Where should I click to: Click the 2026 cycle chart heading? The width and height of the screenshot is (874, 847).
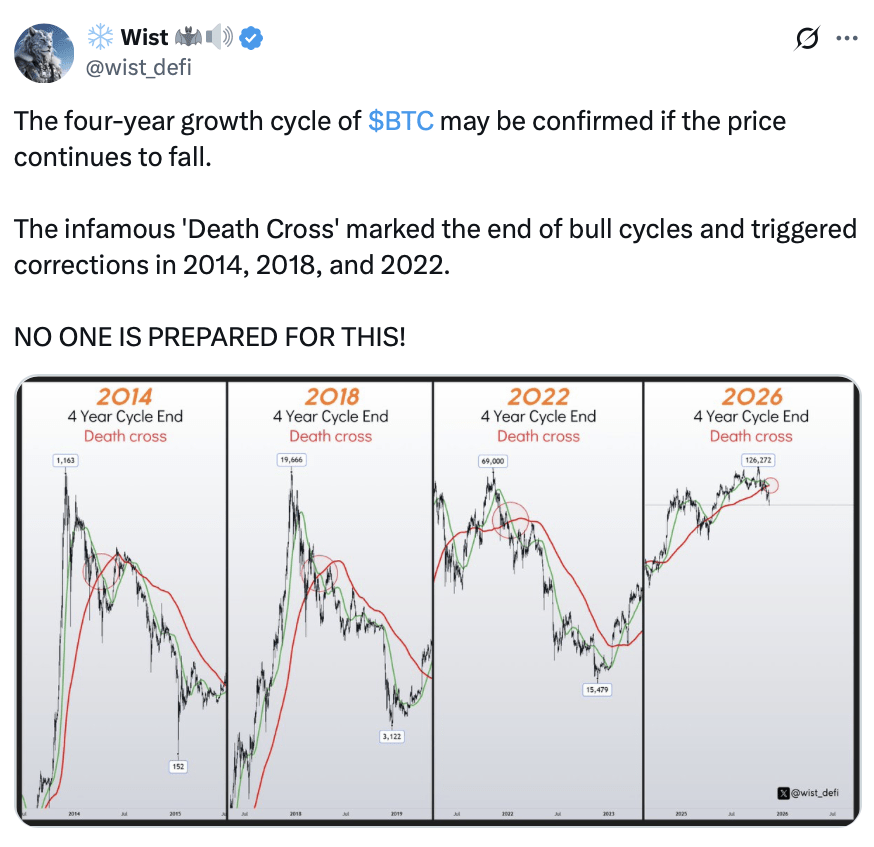[x=751, y=396]
